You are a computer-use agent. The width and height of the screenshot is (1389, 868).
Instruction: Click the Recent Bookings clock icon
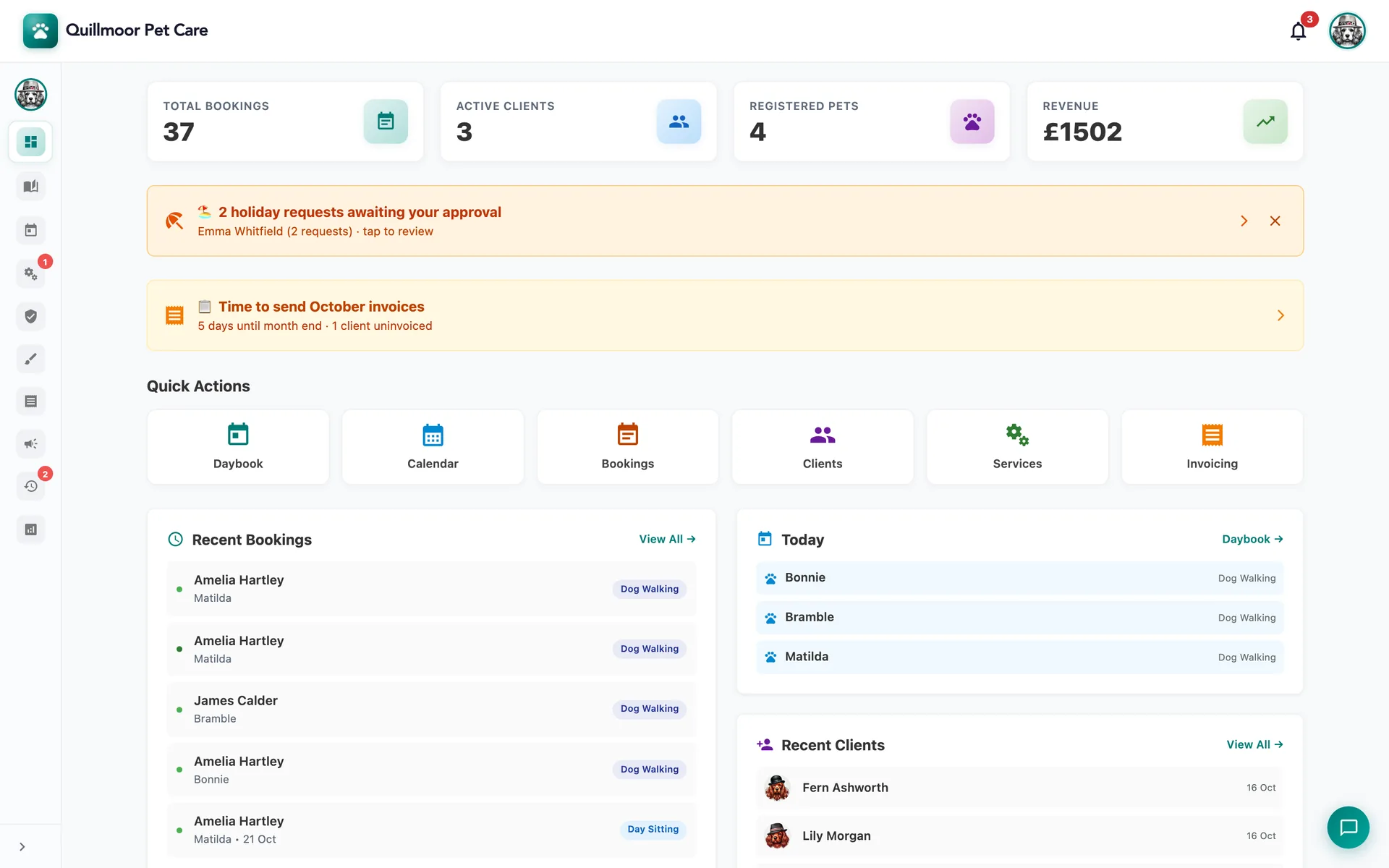[175, 540]
